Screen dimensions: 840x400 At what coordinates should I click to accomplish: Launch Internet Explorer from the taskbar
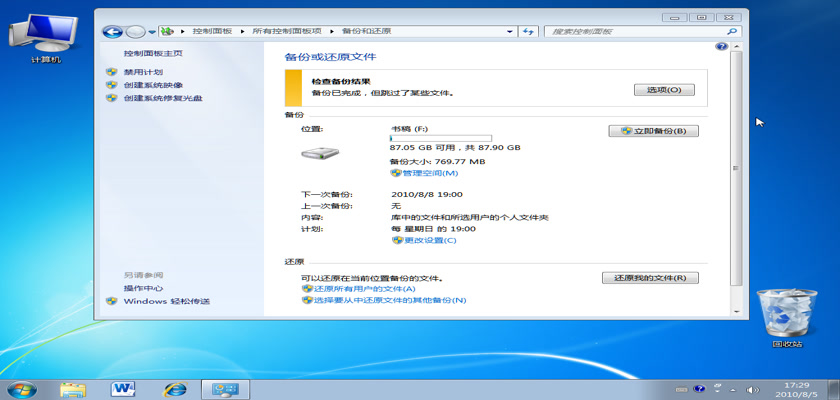[176, 387]
